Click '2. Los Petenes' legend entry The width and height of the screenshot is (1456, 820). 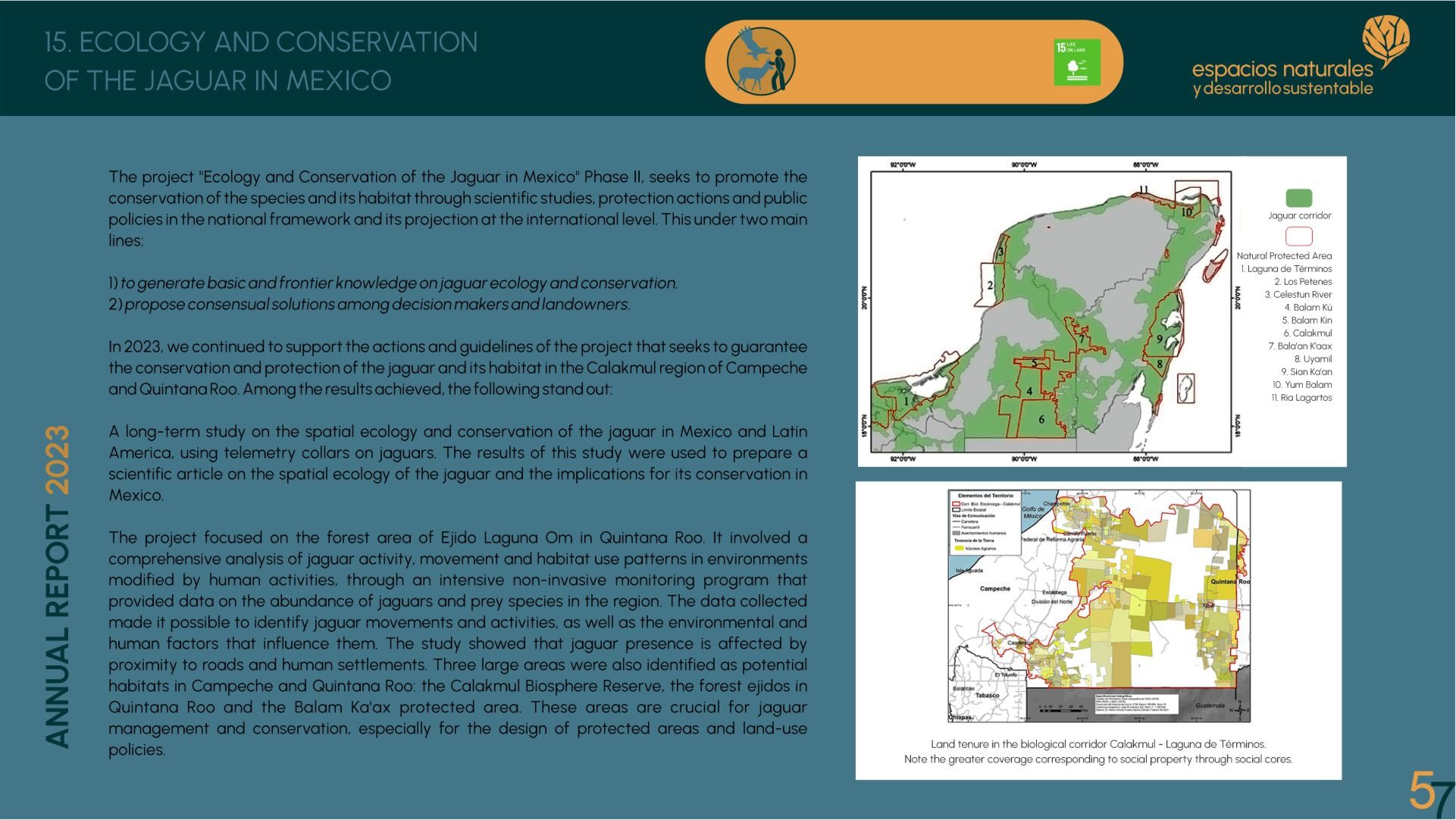point(1303,282)
